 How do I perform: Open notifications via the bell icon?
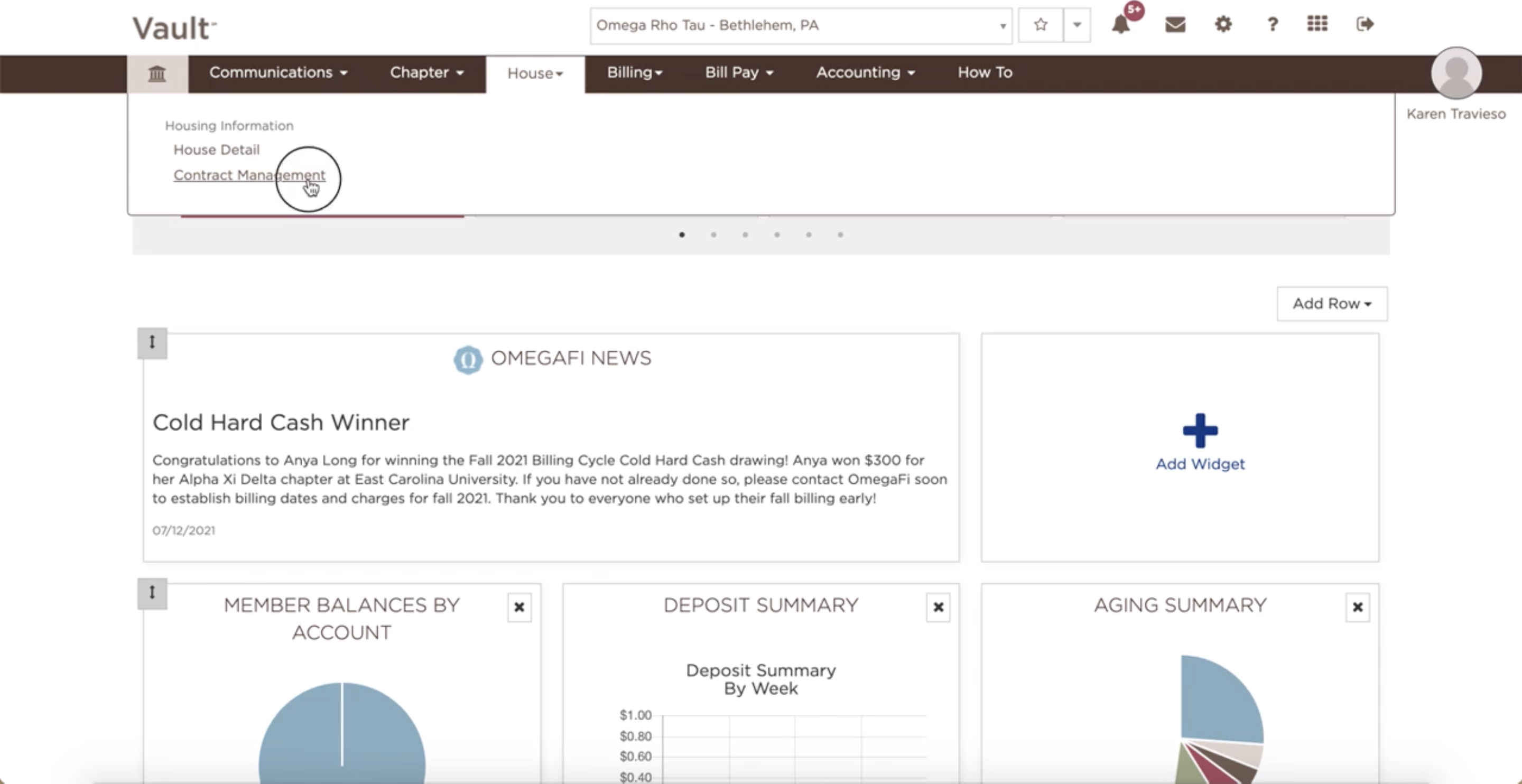point(1120,25)
